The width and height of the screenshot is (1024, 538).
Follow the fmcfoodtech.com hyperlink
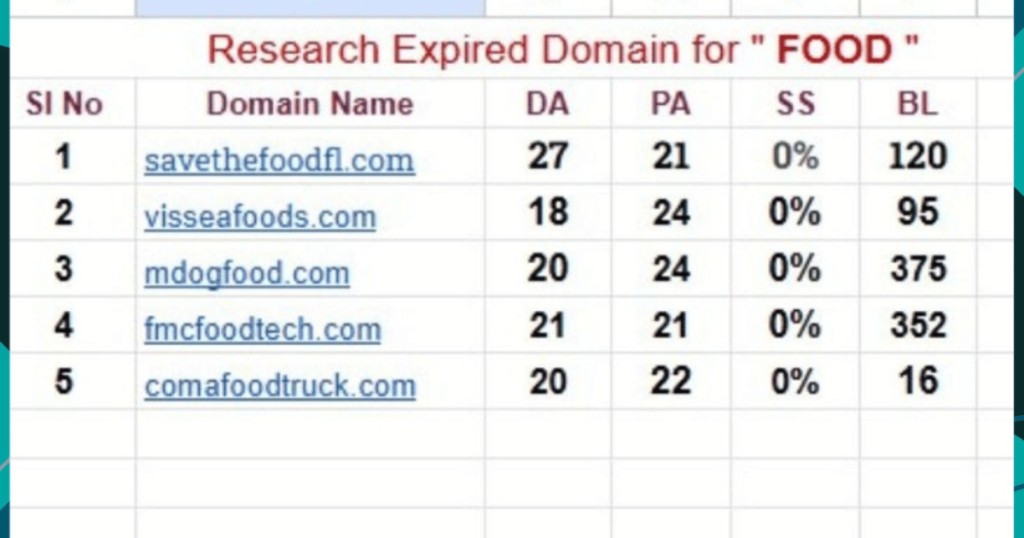click(x=263, y=328)
